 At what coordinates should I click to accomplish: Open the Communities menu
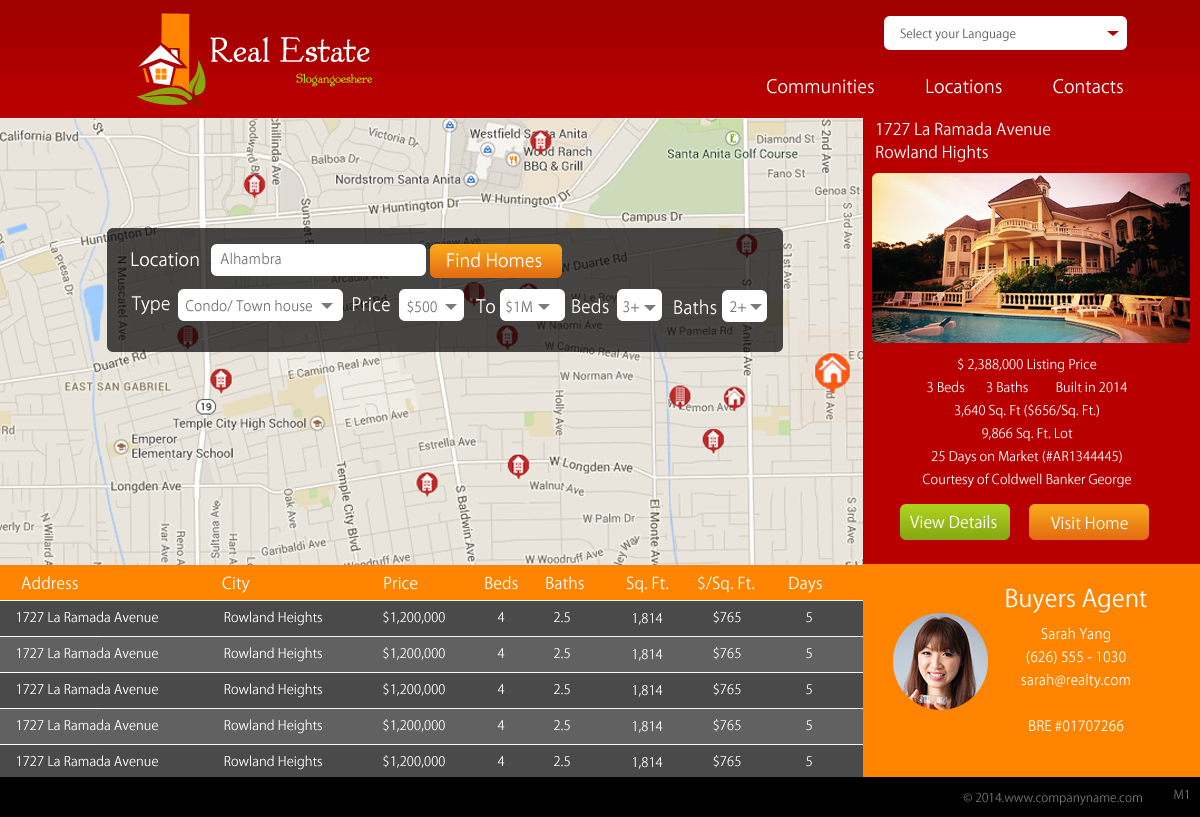(820, 87)
